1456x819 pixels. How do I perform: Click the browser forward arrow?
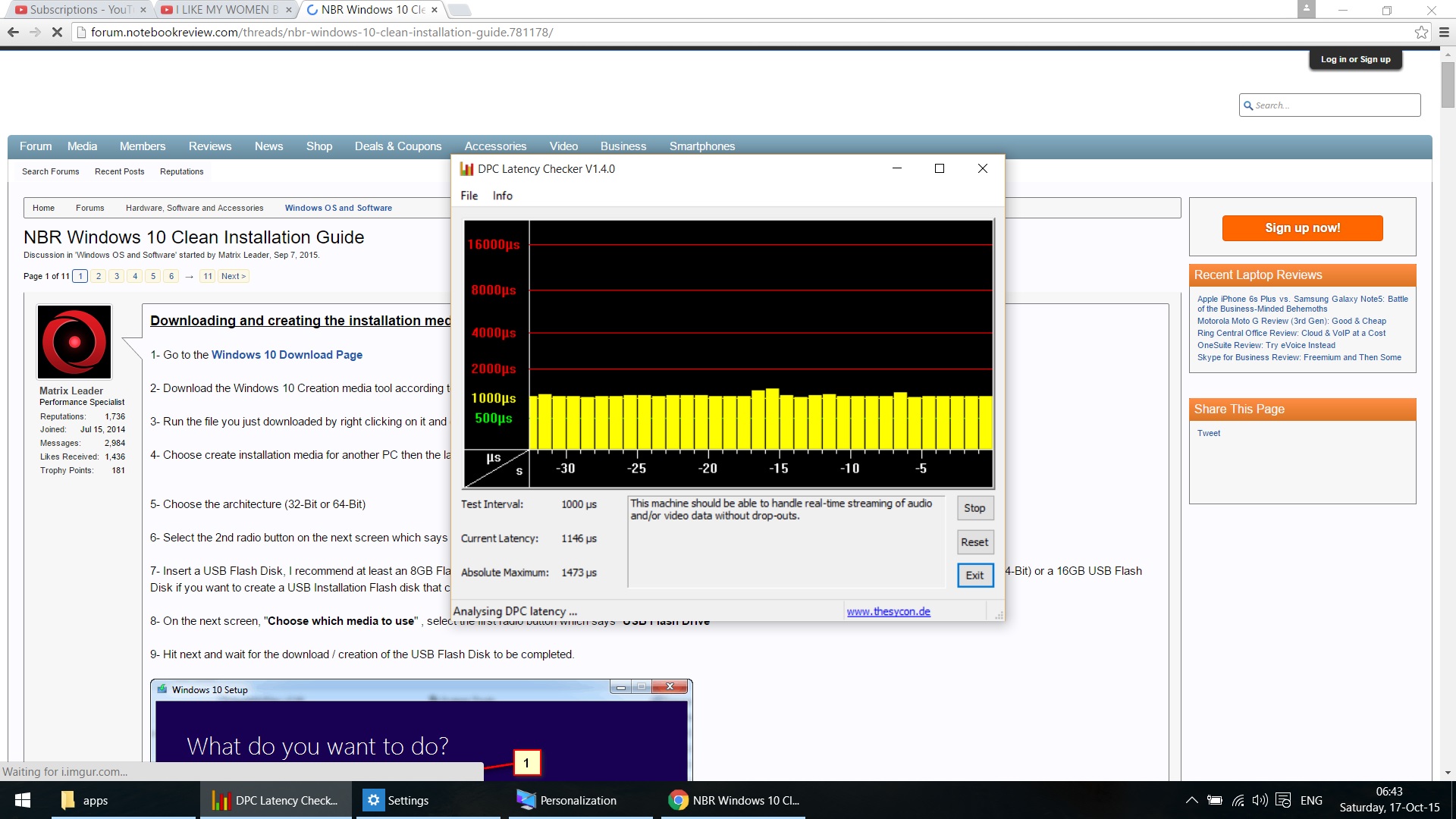point(35,32)
